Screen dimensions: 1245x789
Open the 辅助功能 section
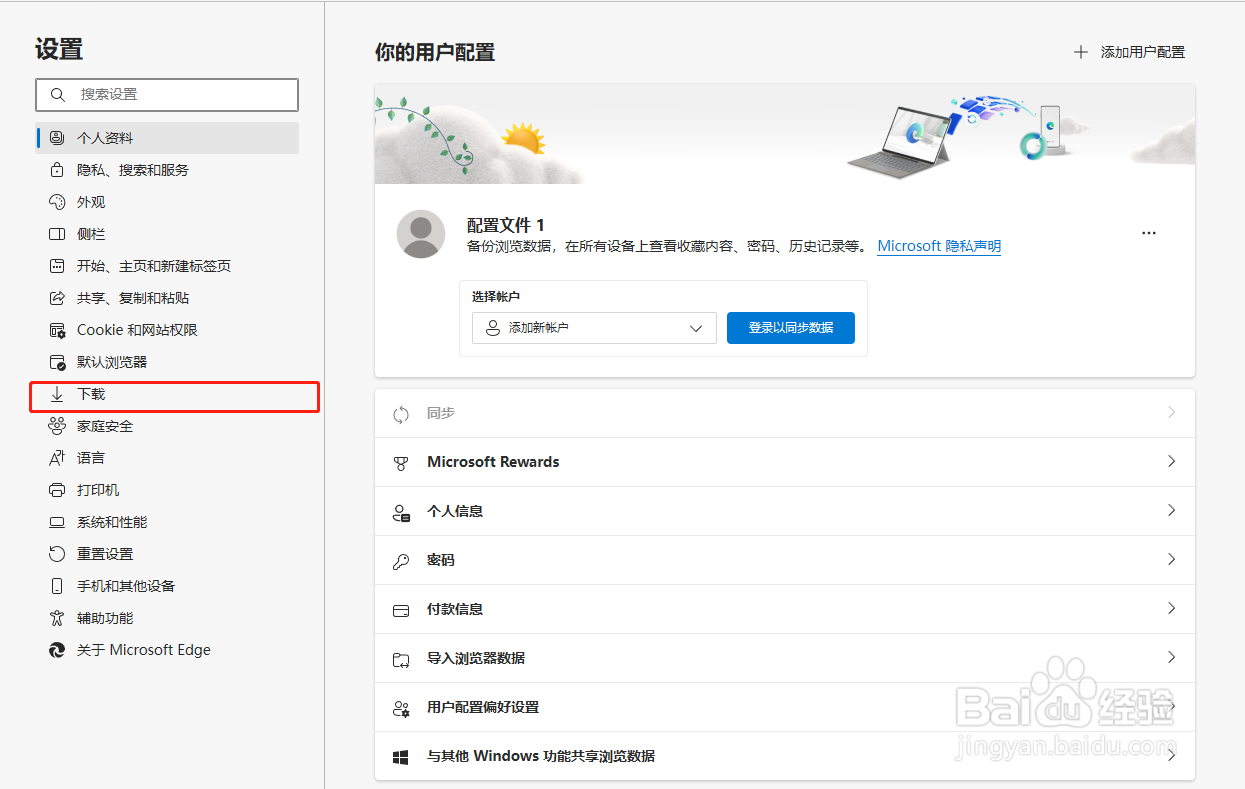(167, 618)
